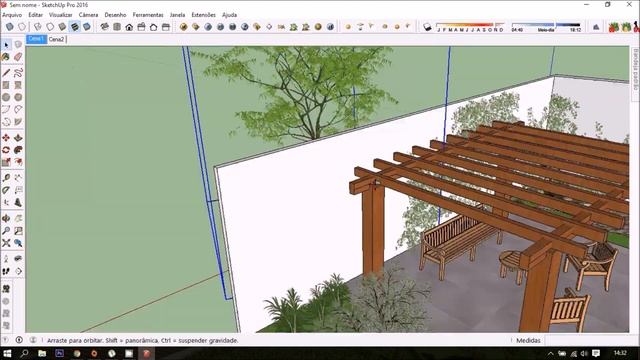Choose the Zoom magnifier tool
The width and height of the screenshot is (640, 360).
(x=6, y=231)
